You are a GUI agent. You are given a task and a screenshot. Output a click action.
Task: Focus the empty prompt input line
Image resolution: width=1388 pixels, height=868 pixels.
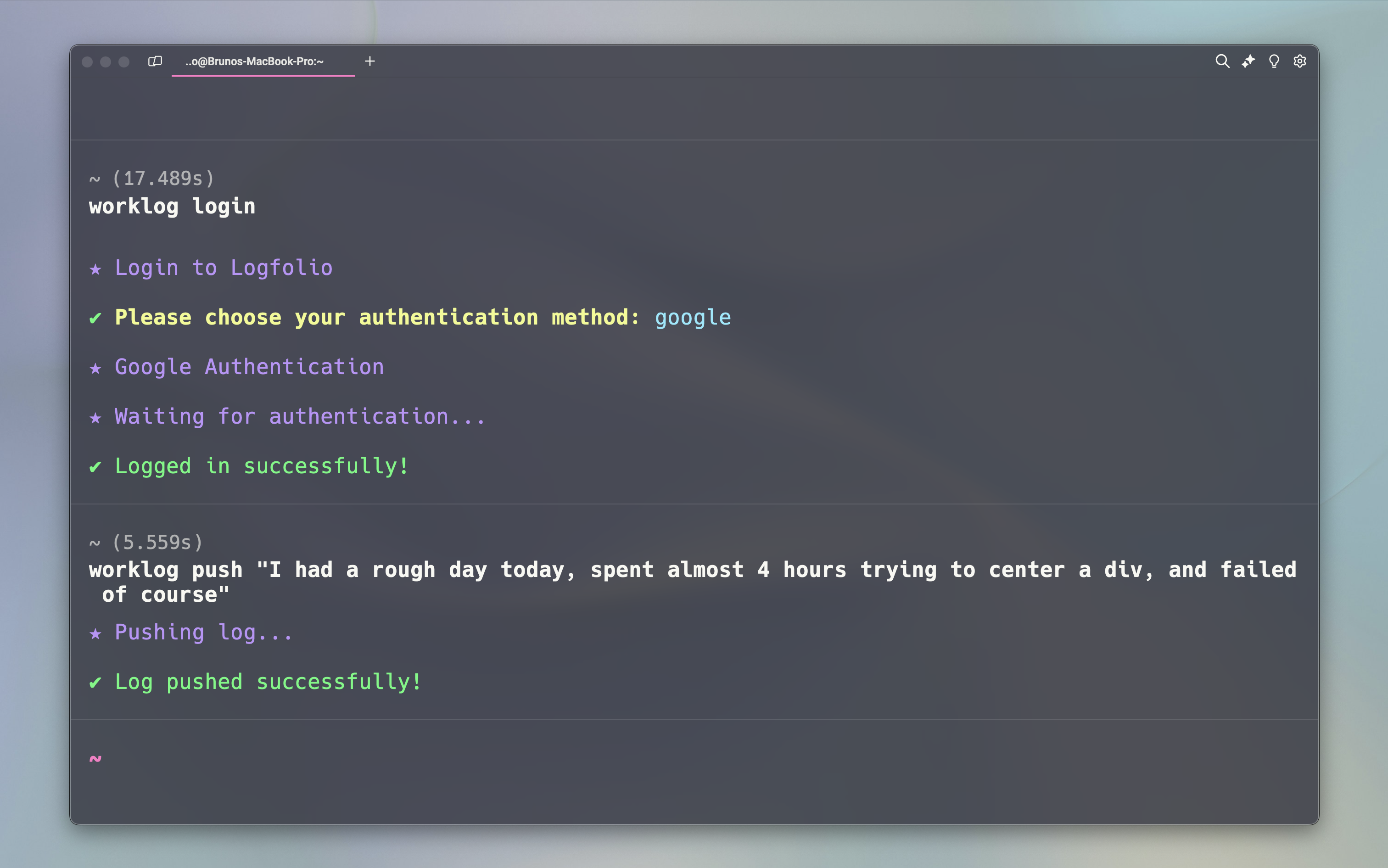point(689,759)
